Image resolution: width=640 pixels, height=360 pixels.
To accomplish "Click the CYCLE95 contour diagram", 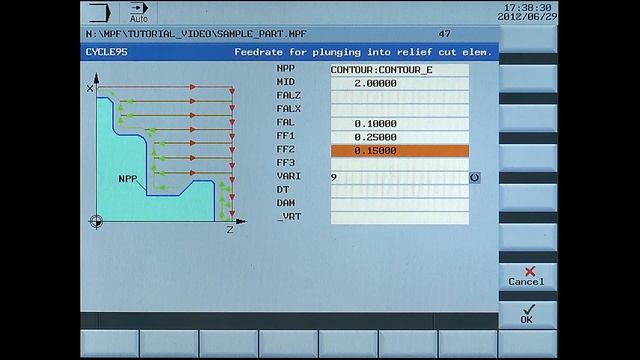I will pos(167,152).
